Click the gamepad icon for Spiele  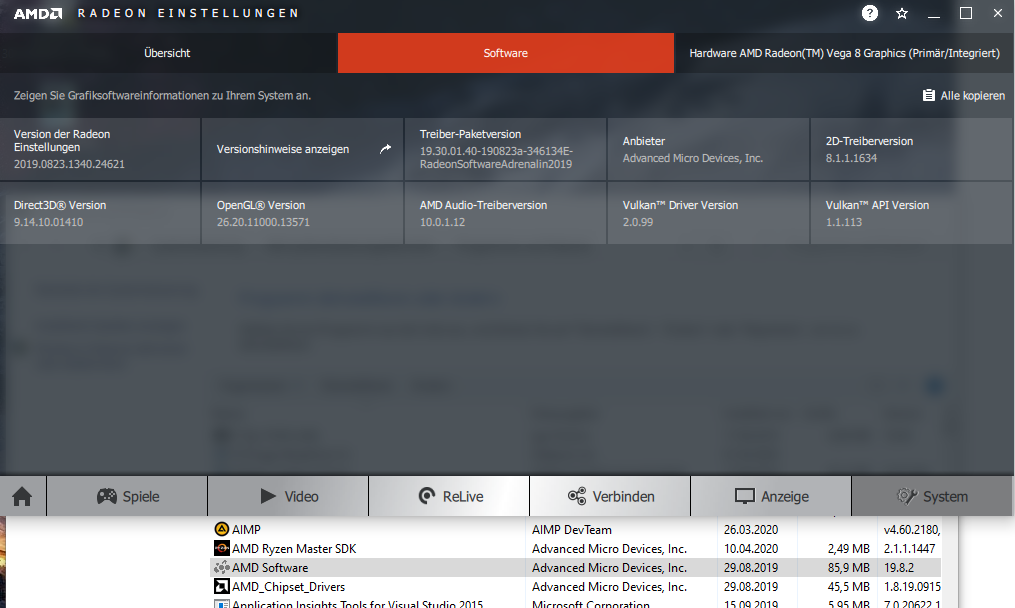coord(106,497)
